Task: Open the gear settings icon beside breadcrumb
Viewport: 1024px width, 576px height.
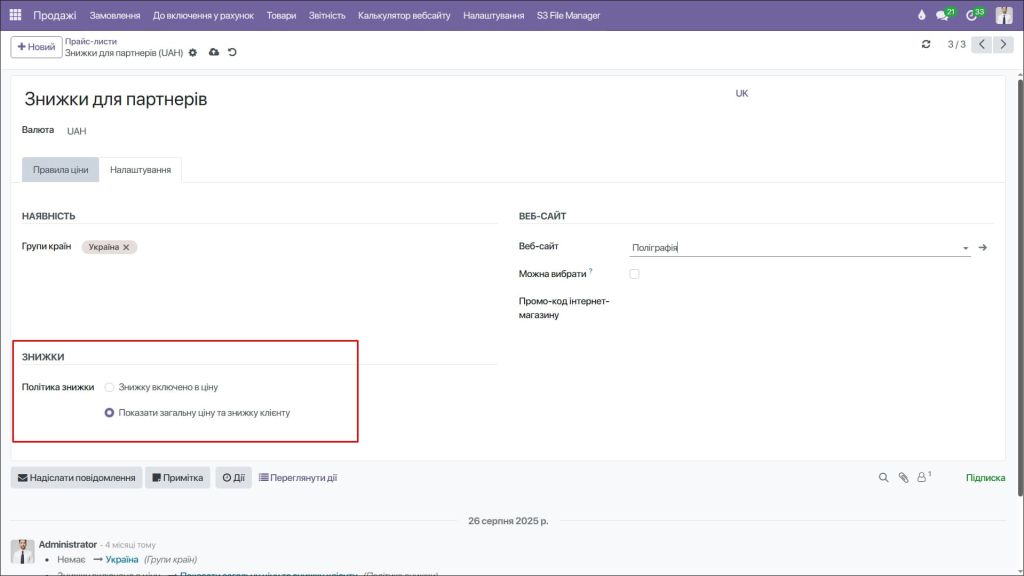Action: [x=193, y=52]
